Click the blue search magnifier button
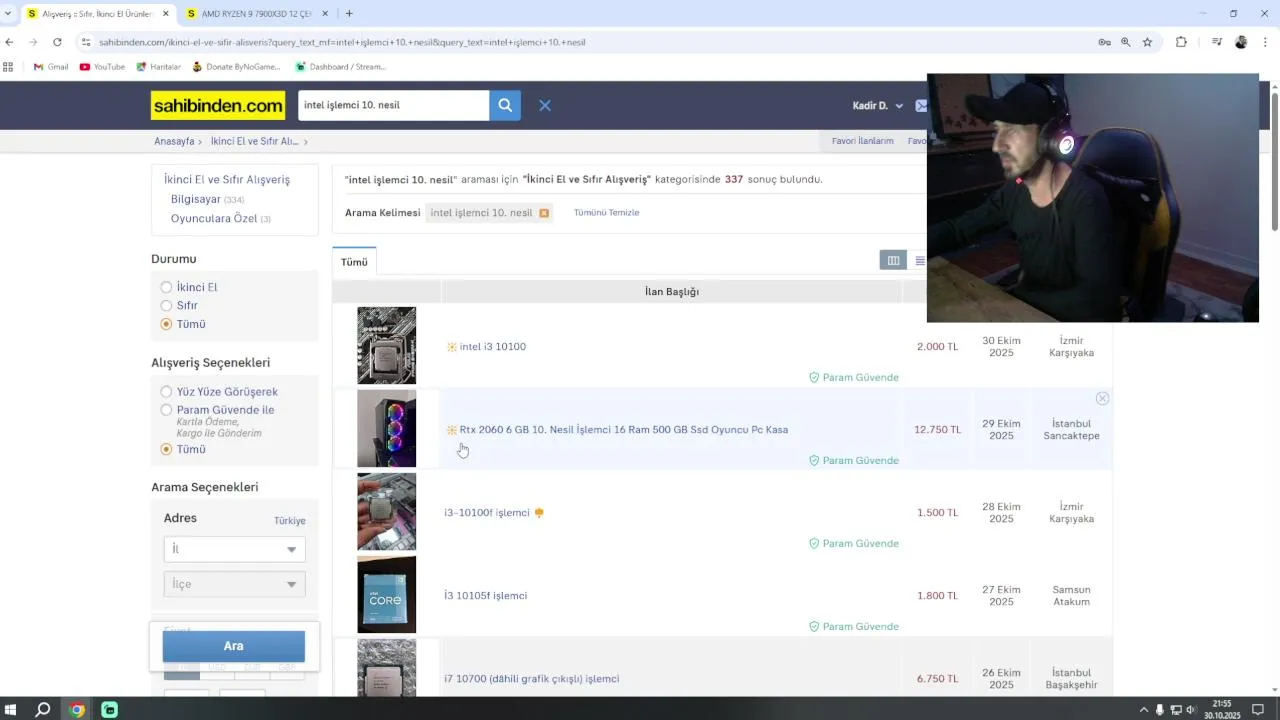This screenshot has height=720, width=1280. click(505, 105)
